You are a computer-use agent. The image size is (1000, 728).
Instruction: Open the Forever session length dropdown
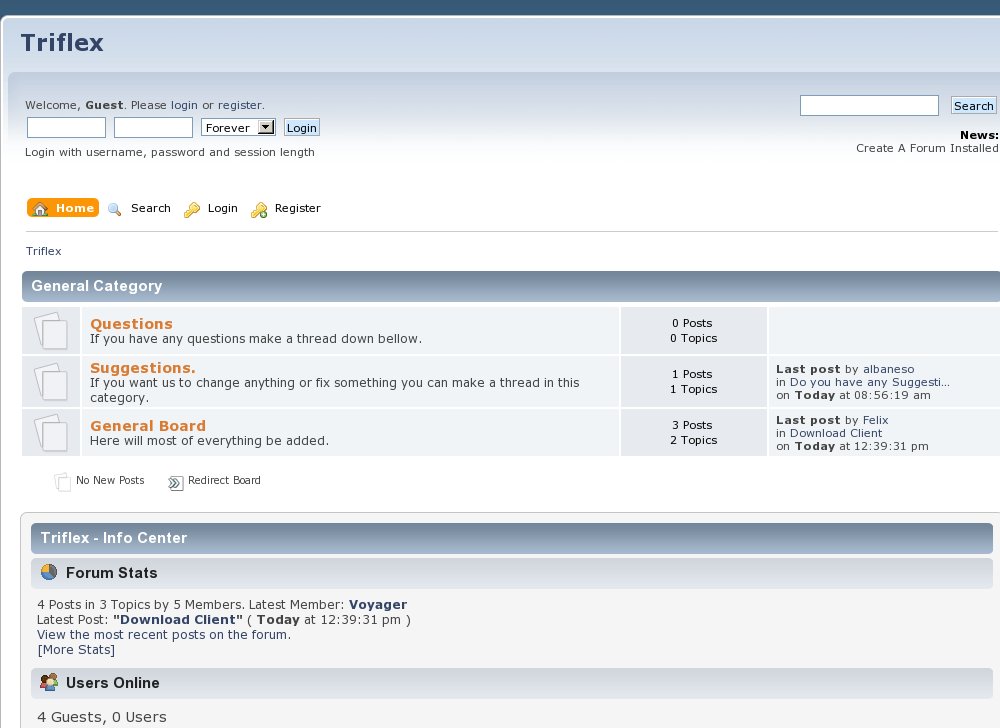[238, 128]
